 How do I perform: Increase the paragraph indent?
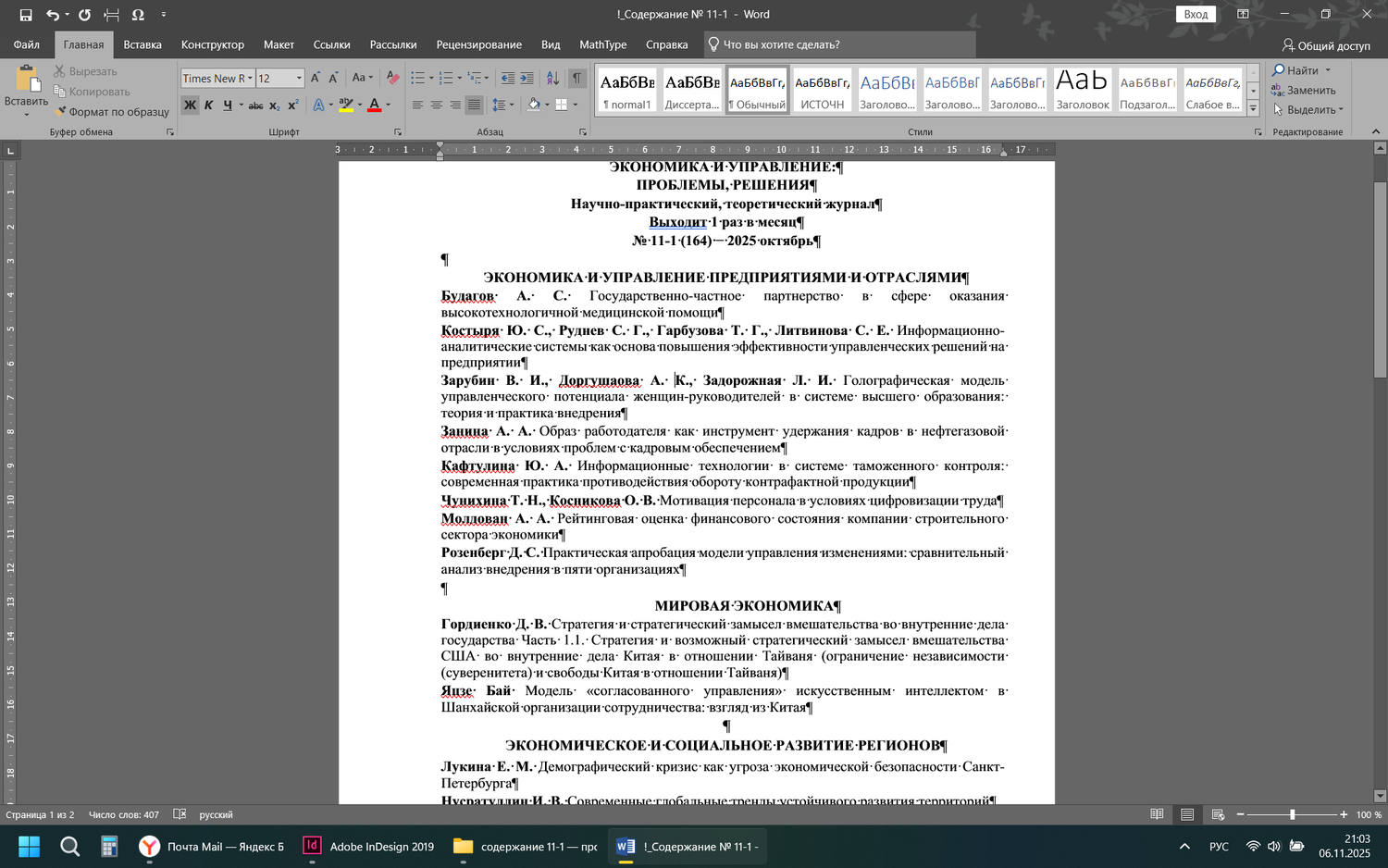pos(527,79)
